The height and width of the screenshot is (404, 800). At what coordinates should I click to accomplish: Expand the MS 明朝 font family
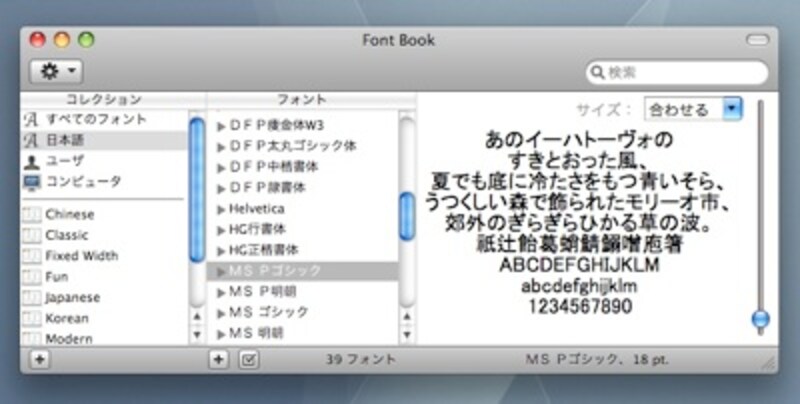pos(221,334)
